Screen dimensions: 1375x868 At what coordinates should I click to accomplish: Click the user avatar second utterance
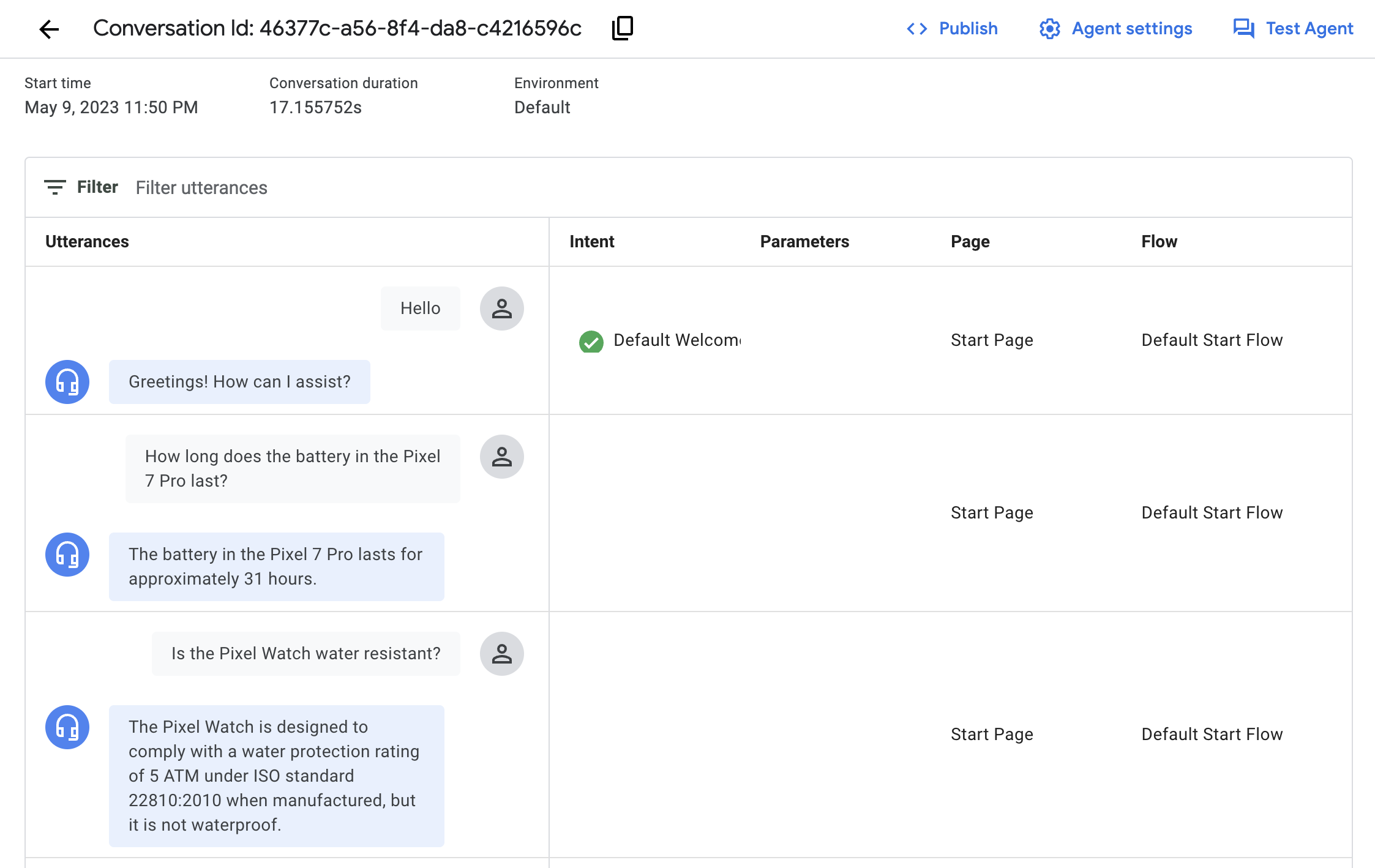[503, 457]
